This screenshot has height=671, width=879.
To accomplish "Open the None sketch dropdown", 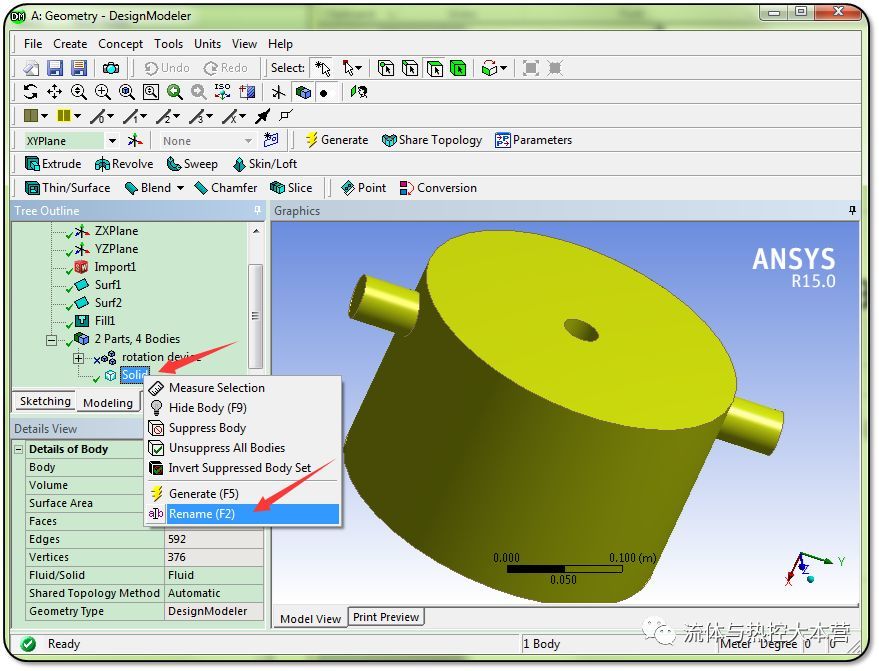I will coord(248,140).
